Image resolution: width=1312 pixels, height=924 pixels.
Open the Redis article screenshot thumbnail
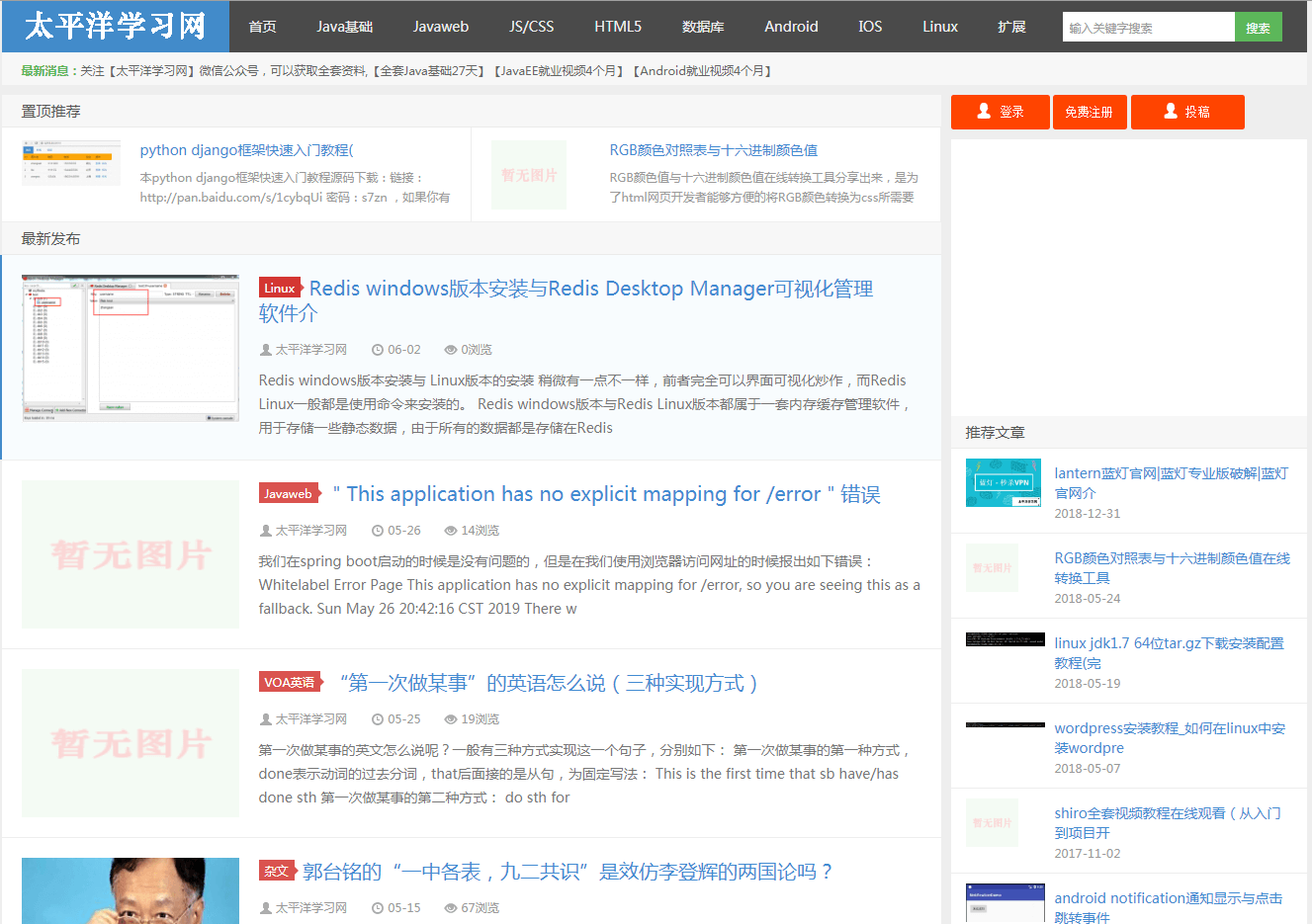point(131,349)
